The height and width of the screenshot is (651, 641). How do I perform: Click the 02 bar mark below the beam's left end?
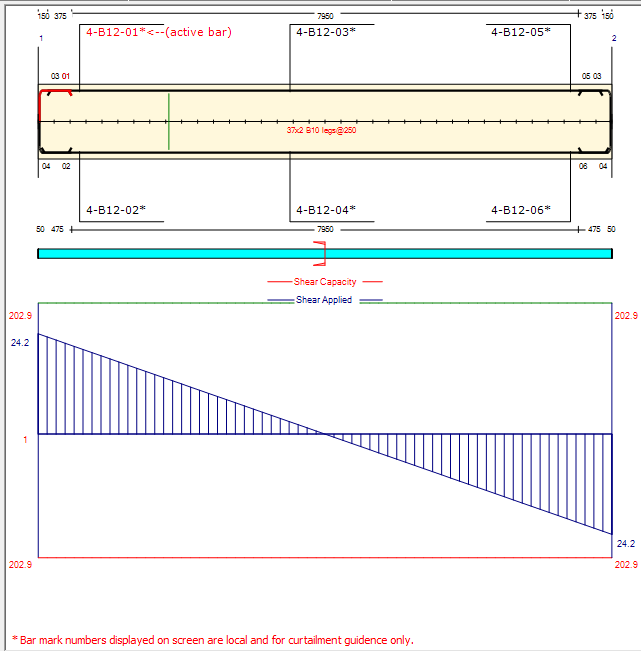pos(66,166)
